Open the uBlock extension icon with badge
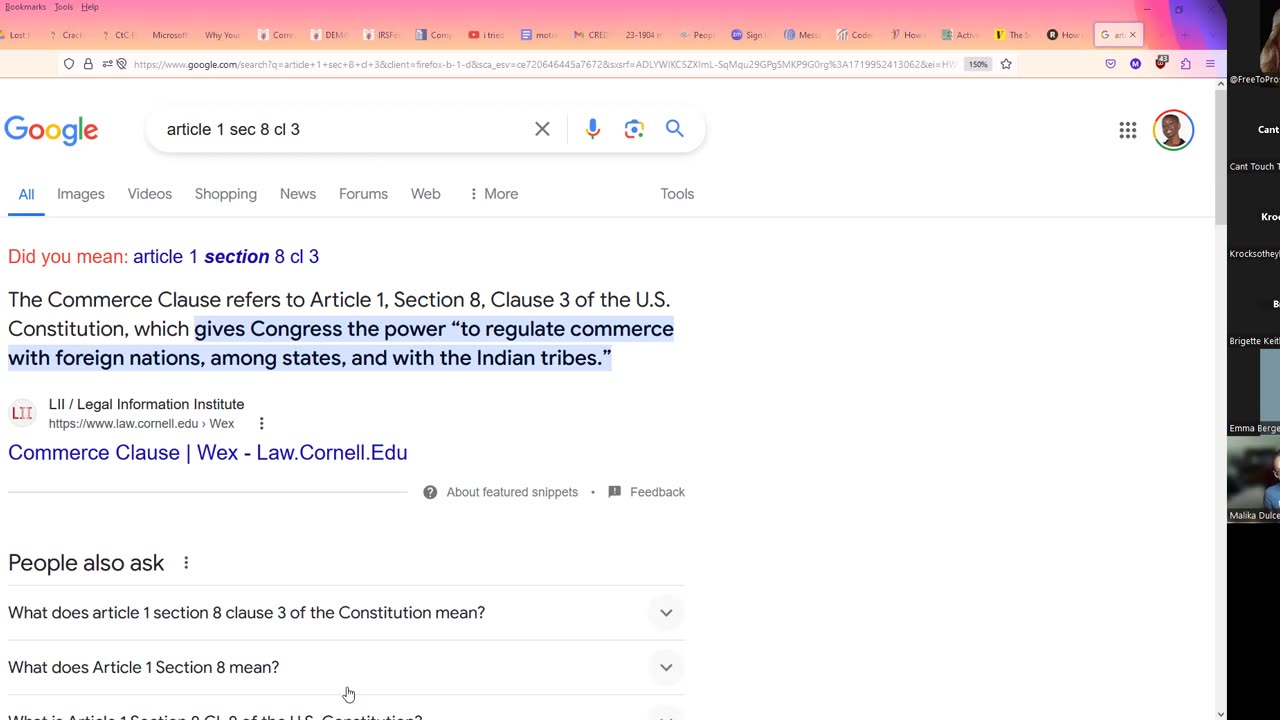 [x=1160, y=63]
